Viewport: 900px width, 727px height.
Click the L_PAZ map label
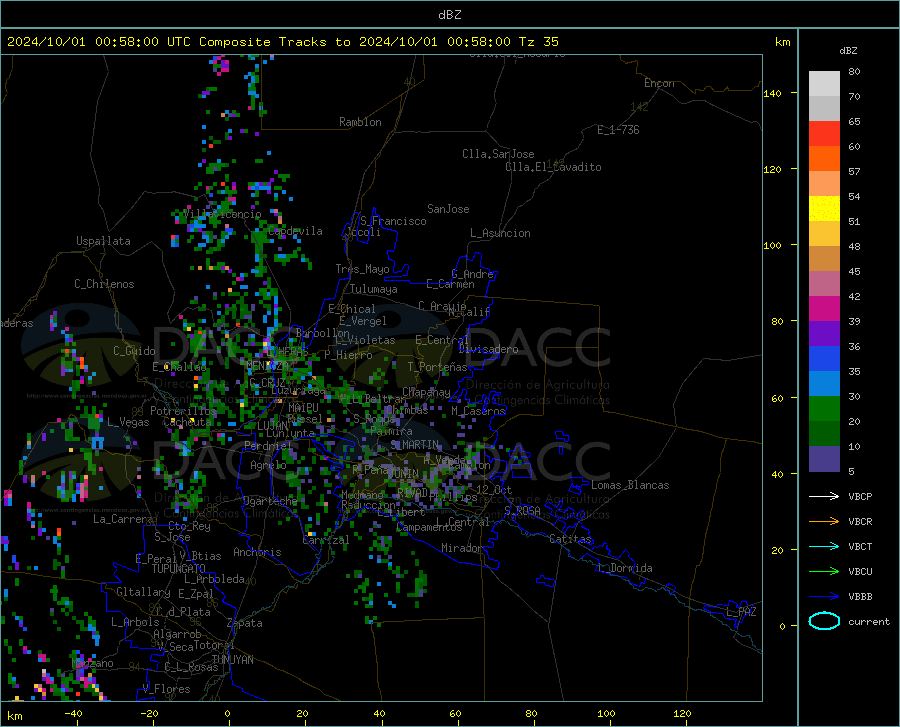coord(741,612)
